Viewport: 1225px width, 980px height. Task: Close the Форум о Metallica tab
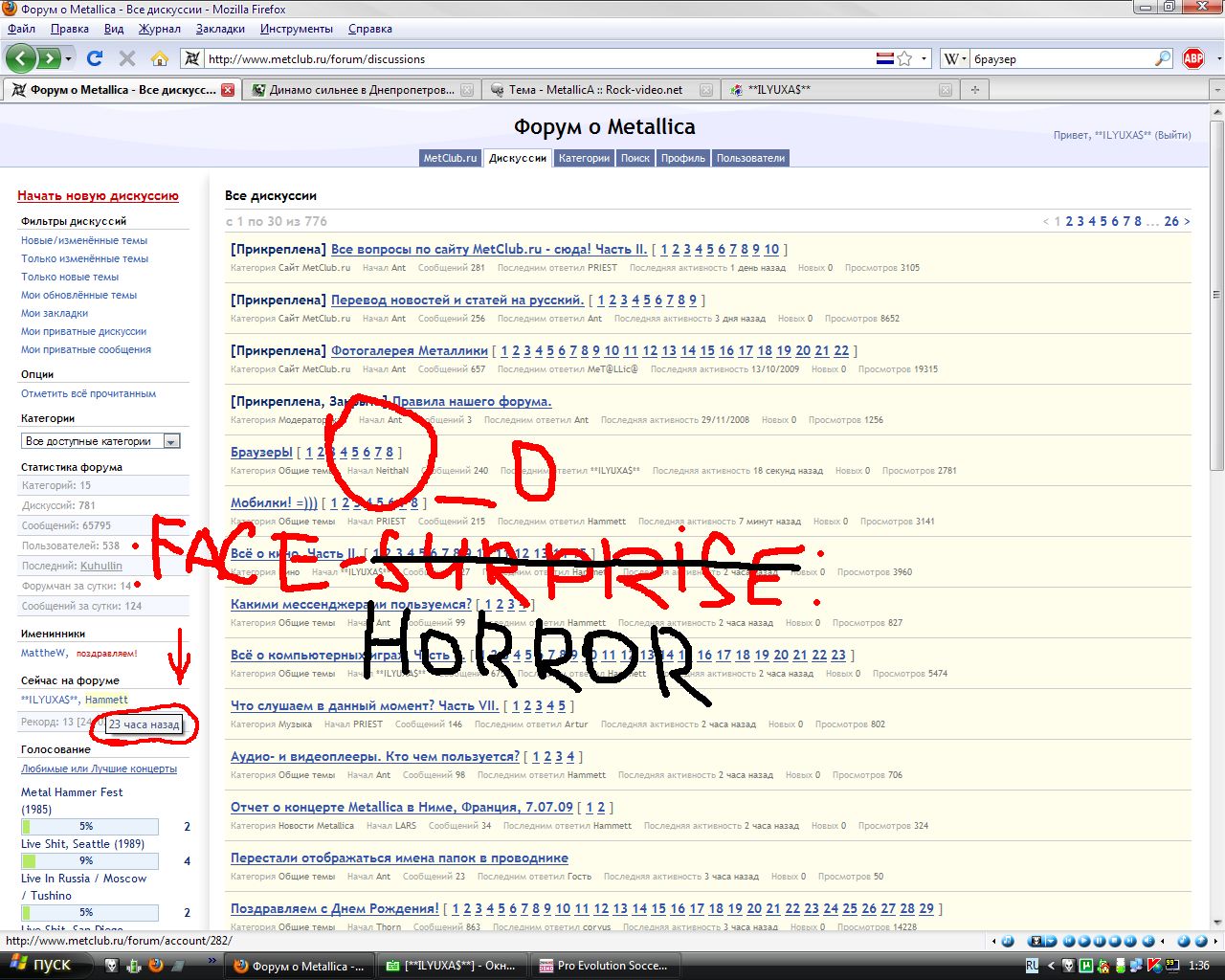228,90
